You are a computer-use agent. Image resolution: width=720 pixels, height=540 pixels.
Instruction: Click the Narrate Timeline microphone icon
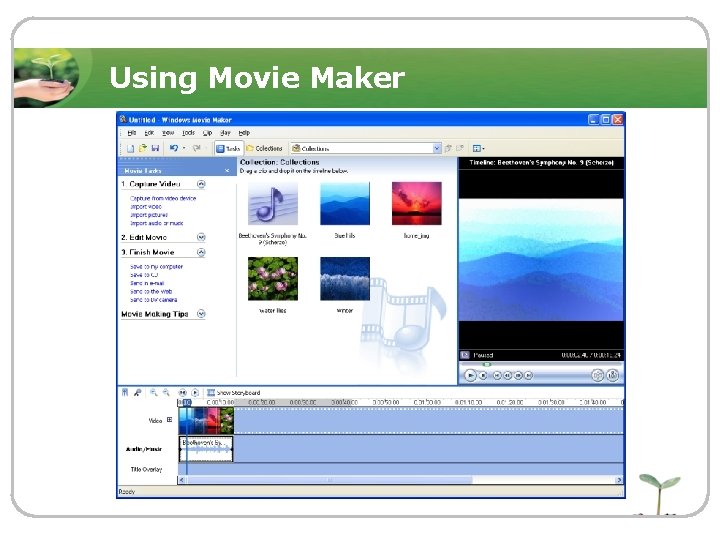click(x=137, y=393)
